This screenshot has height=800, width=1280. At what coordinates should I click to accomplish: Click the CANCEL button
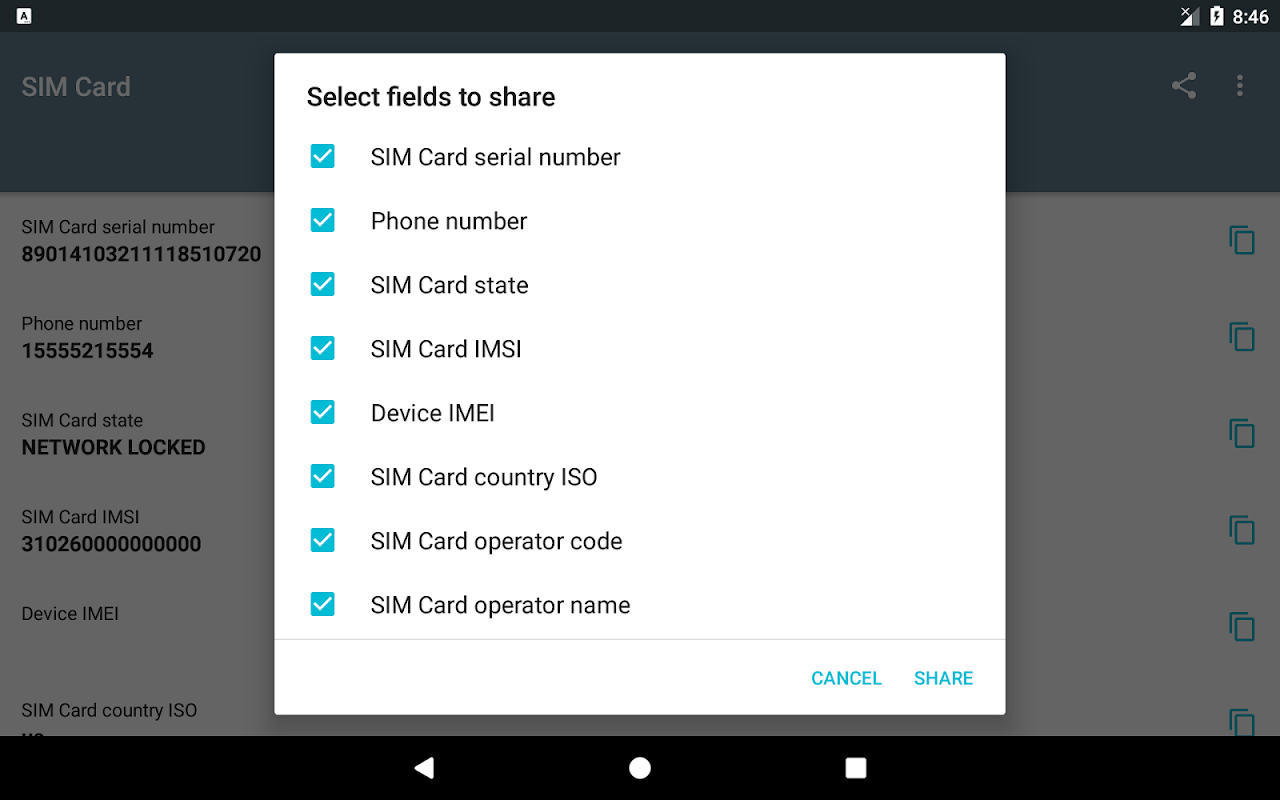point(846,678)
